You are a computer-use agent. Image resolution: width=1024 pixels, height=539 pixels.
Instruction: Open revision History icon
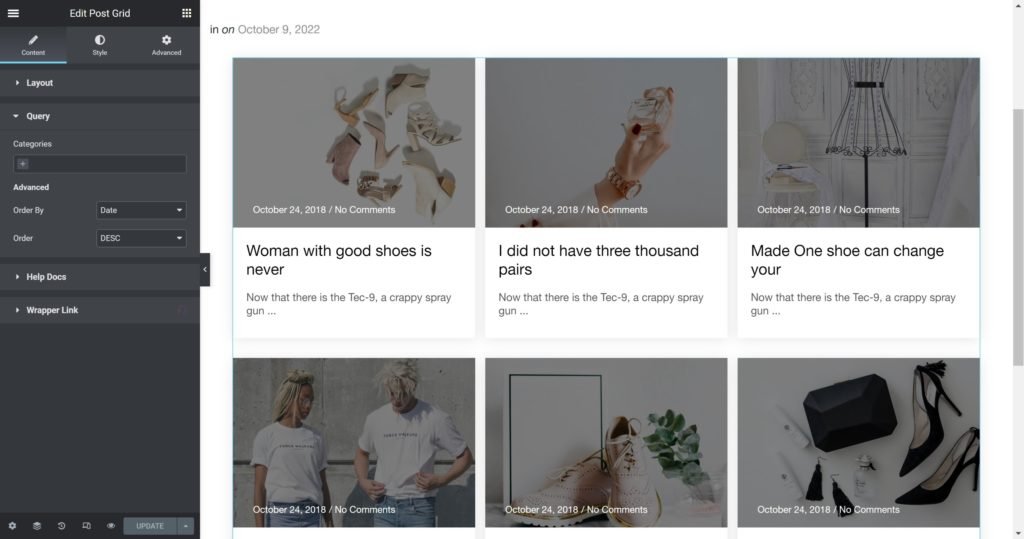[x=61, y=526]
